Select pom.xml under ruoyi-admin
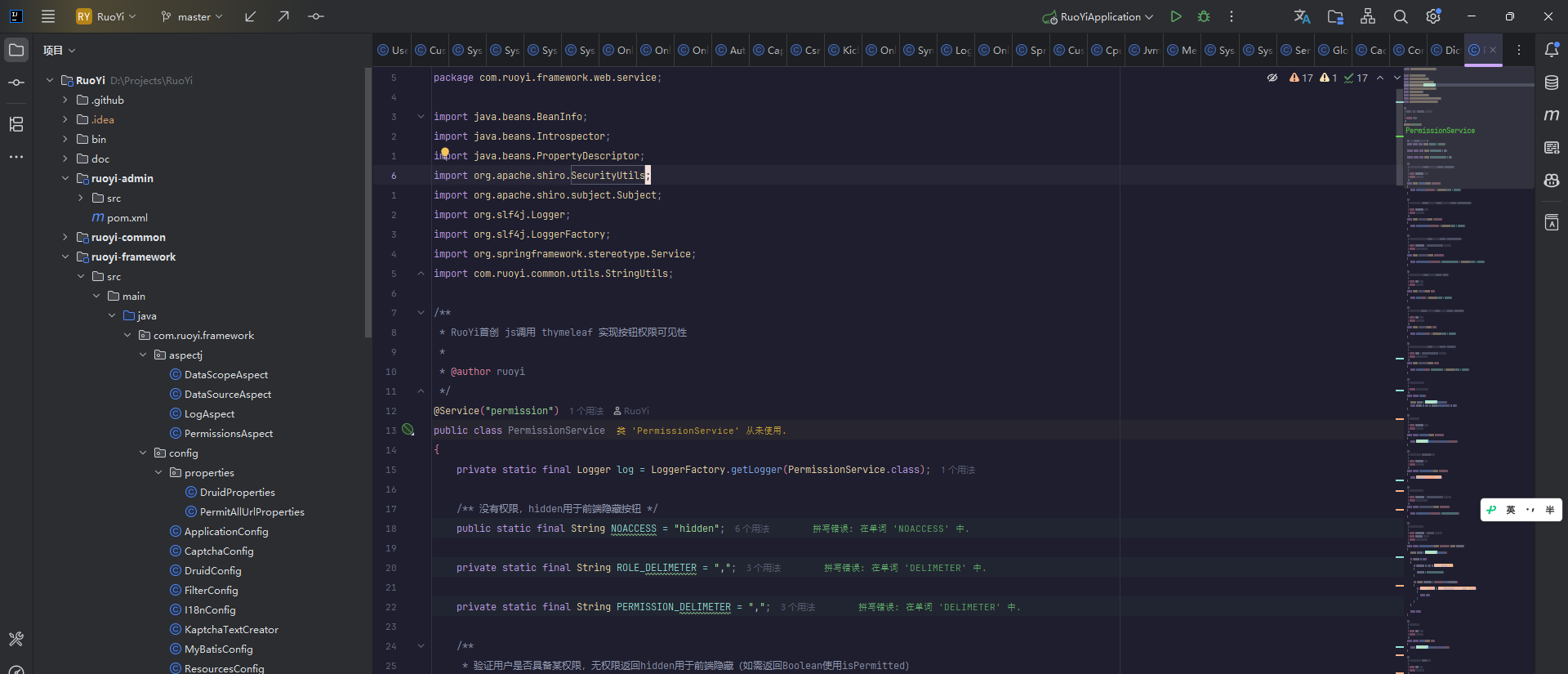The width and height of the screenshot is (1568, 674). pos(127,217)
